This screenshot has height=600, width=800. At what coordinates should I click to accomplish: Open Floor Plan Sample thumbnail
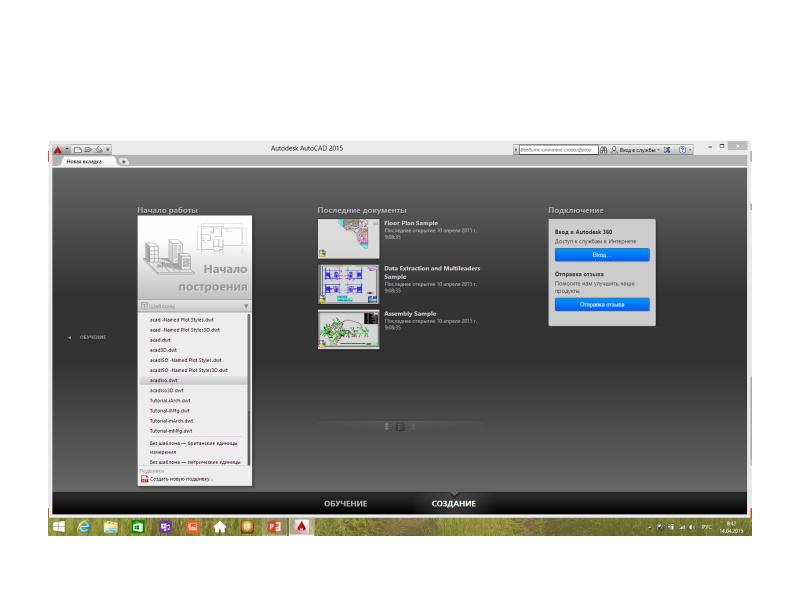tap(348, 239)
